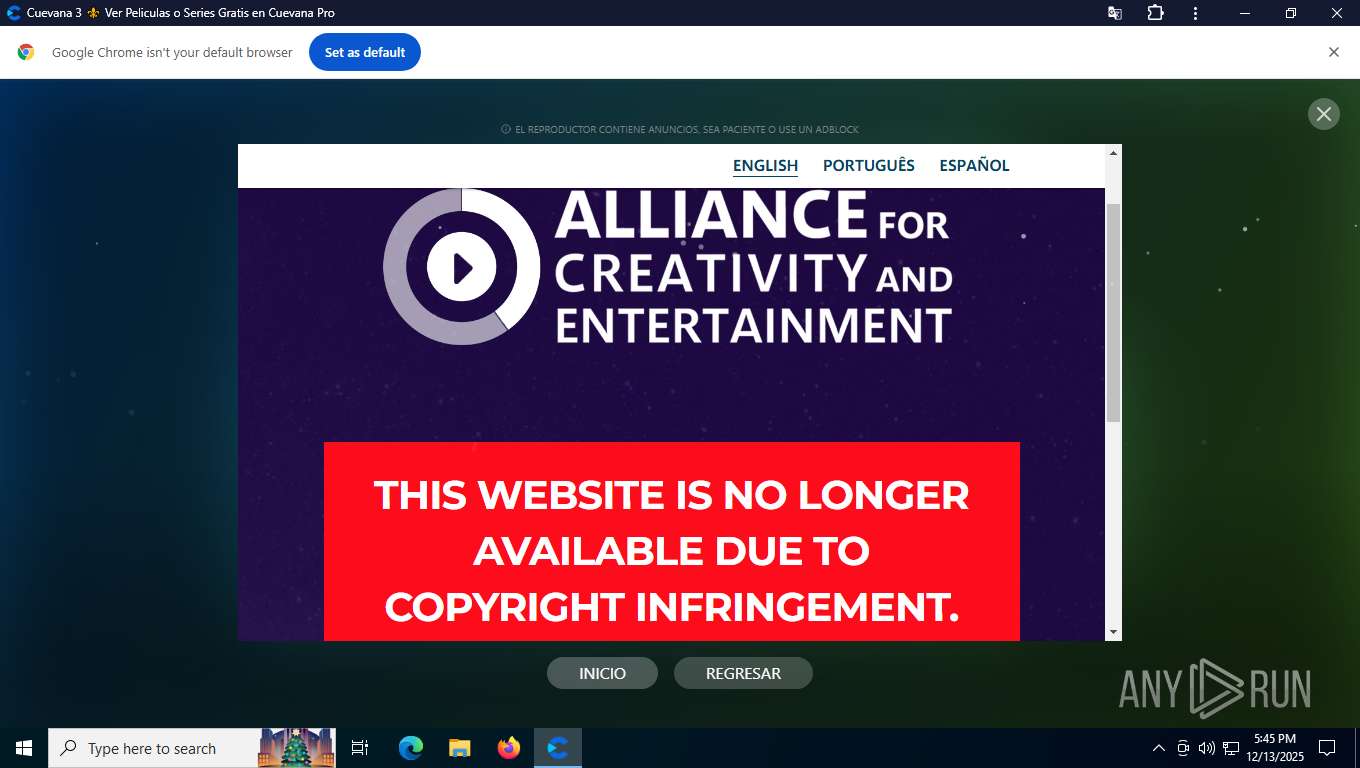The image size is (1360, 768).
Task: Click the Alliance play-button logo
Action: point(462,267)
